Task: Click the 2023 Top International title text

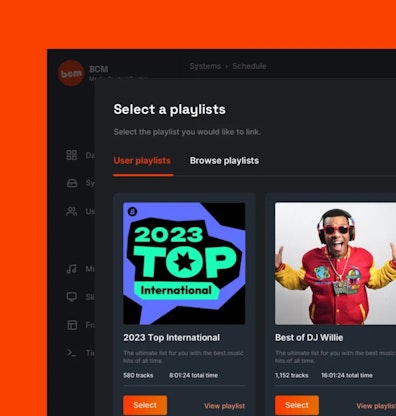Action: [x=171, y=337]
